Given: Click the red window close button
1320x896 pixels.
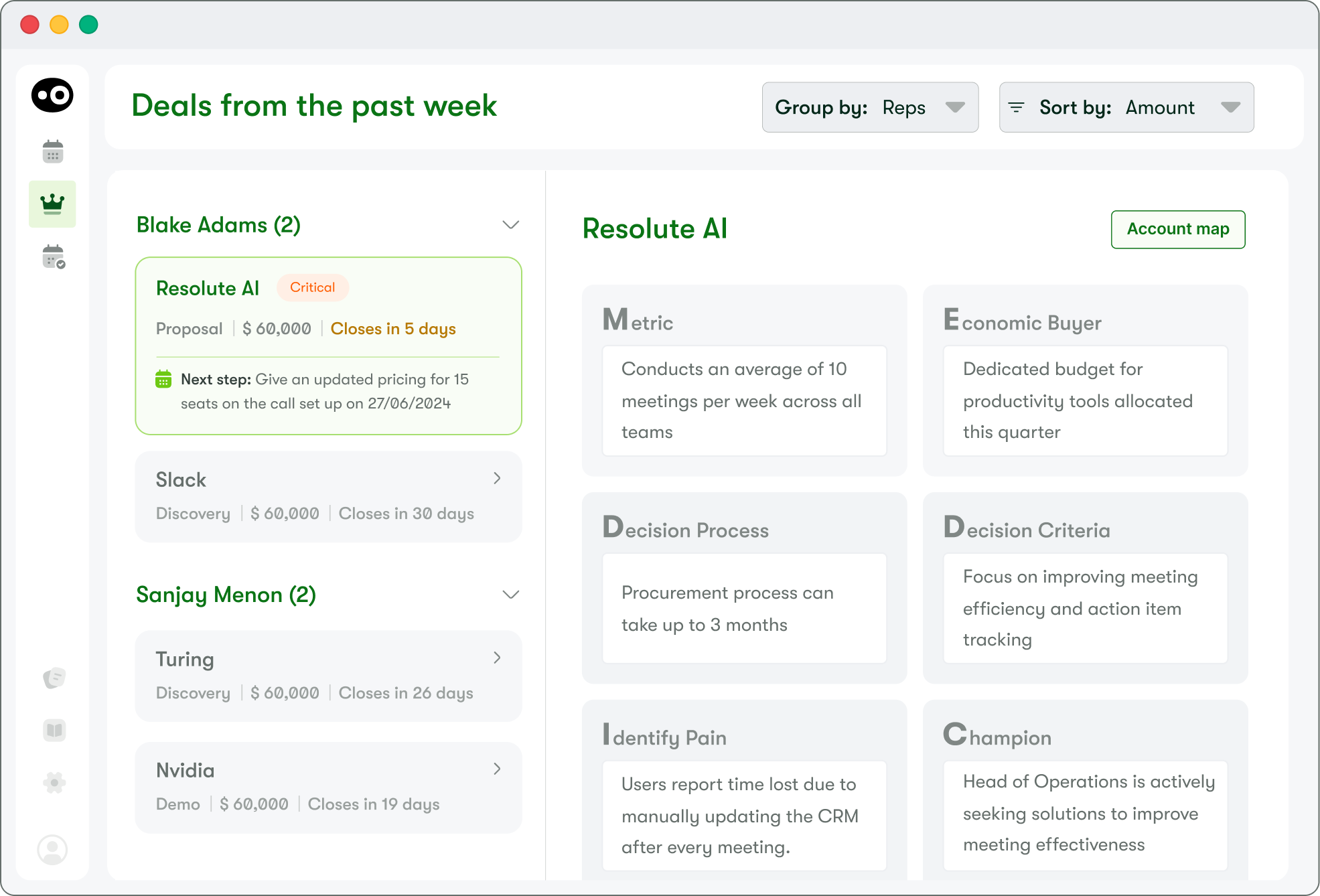Looking at the screenshot, I should pos(30,25).
